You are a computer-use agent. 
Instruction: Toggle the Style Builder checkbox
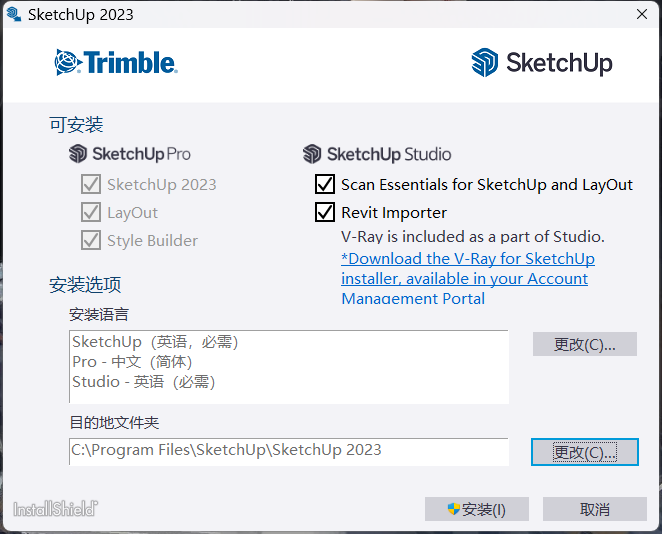[x=90, y=240]
